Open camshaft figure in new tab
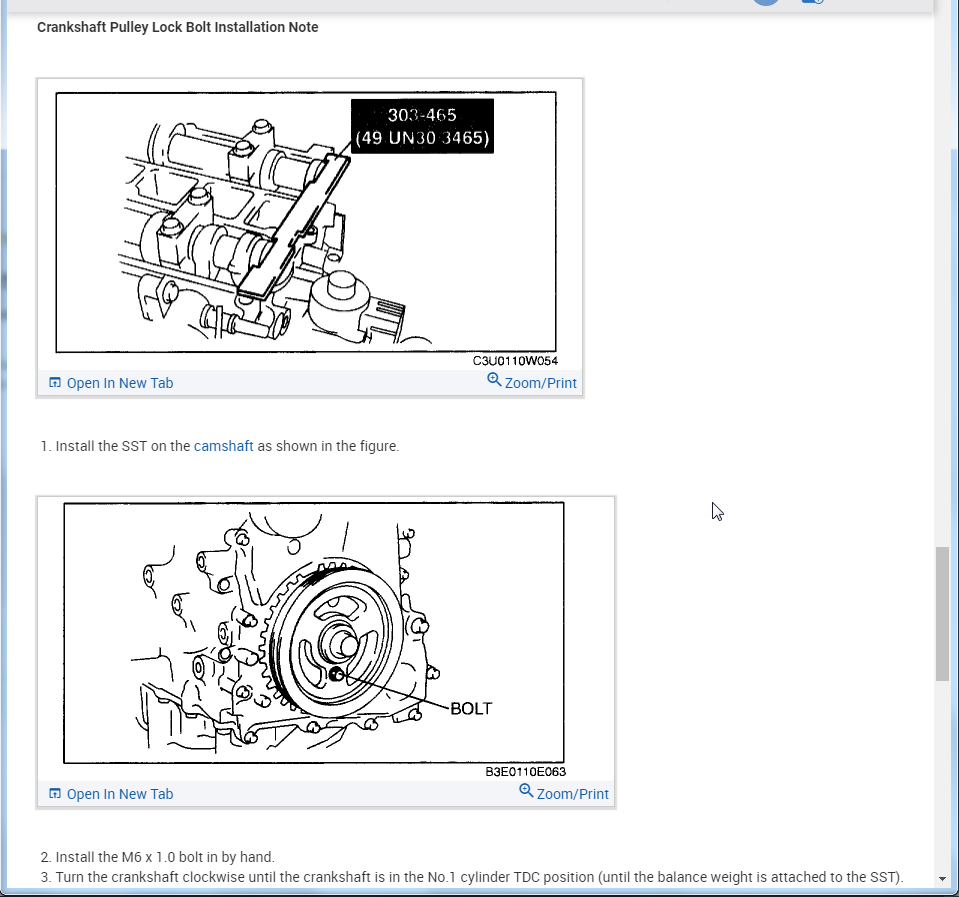959x897 pixels. [x=120, y=383]
